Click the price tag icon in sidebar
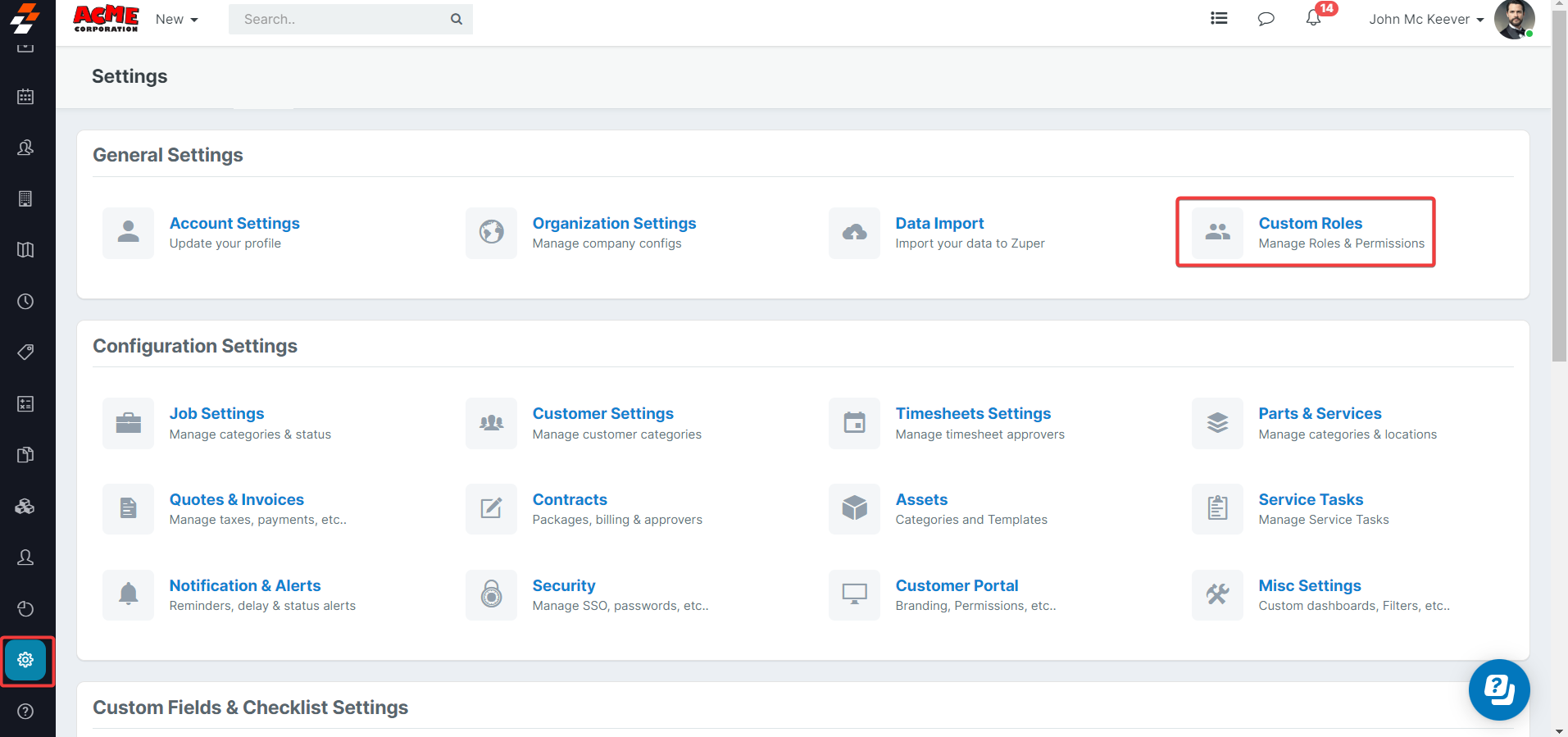 click(x=25, y=353)
